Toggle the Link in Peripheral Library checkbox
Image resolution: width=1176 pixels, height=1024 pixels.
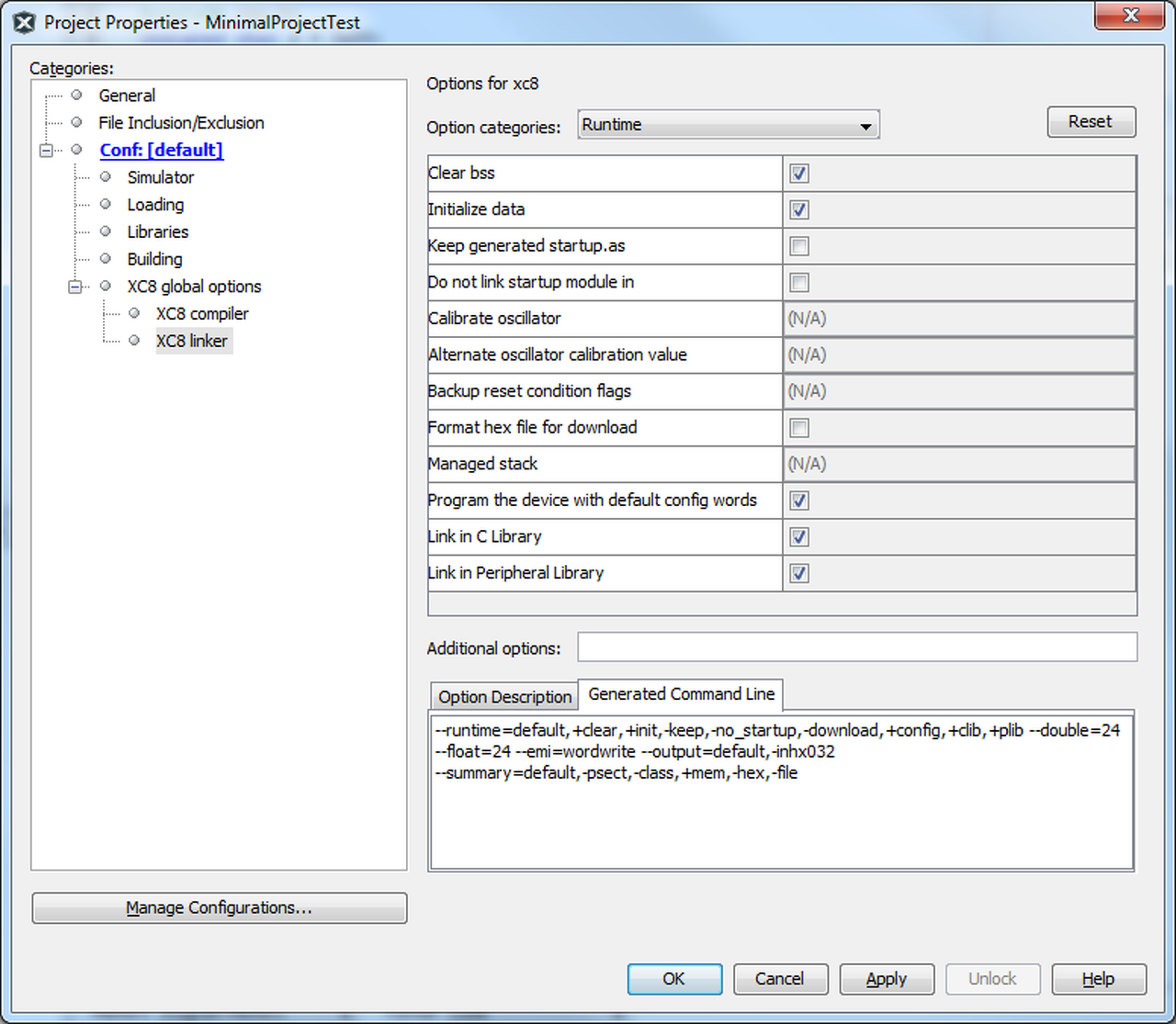tap(799, 573)
